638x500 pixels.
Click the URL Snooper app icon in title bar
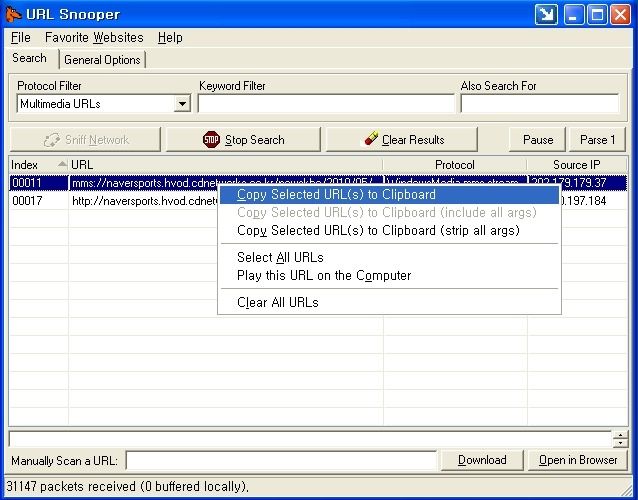(13, 14)
